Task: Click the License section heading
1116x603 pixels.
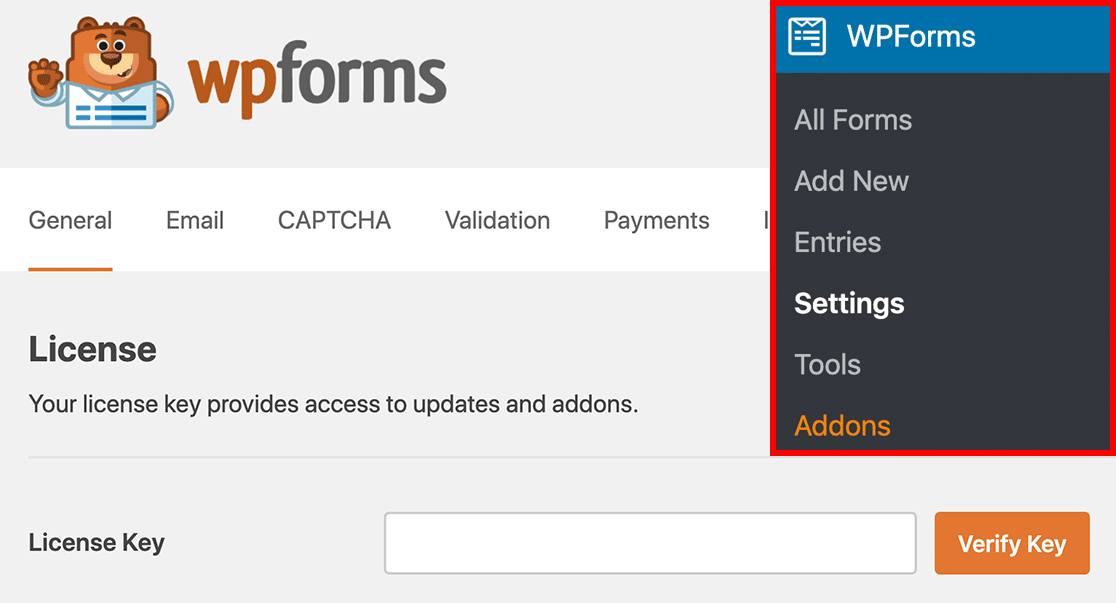Action: click(92, 349)
